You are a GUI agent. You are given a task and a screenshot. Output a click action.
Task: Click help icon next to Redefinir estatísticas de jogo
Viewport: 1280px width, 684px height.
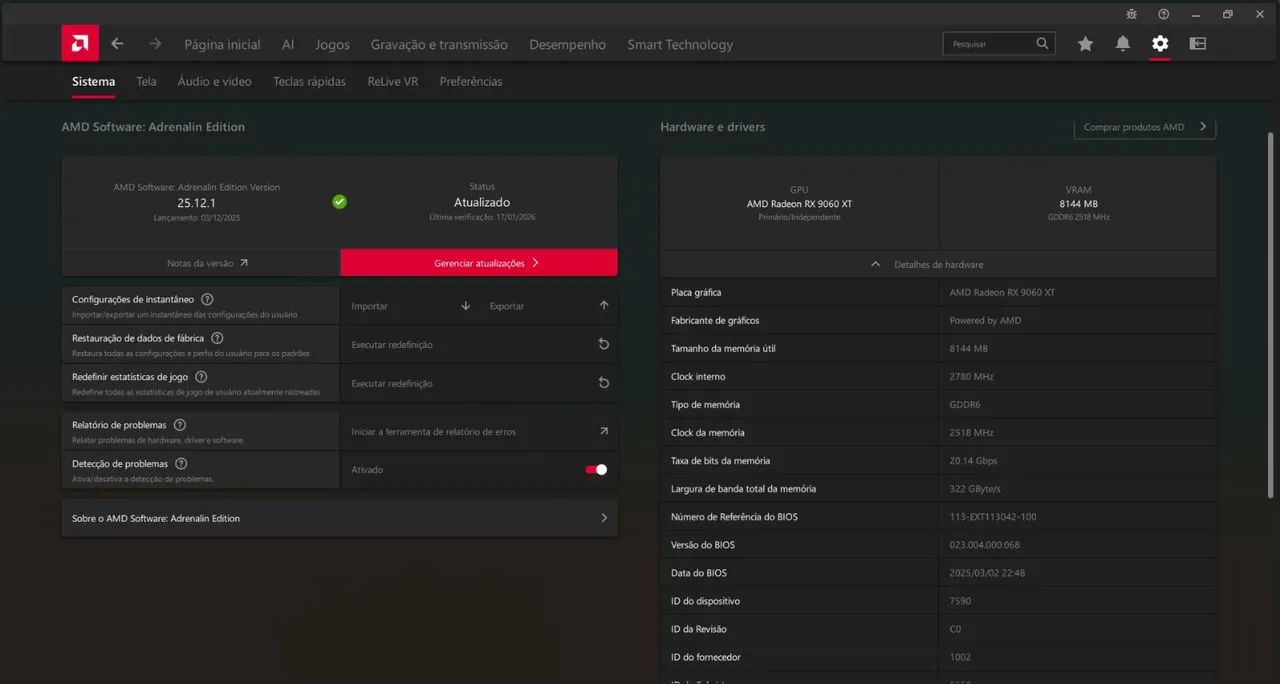click(201, 377)
